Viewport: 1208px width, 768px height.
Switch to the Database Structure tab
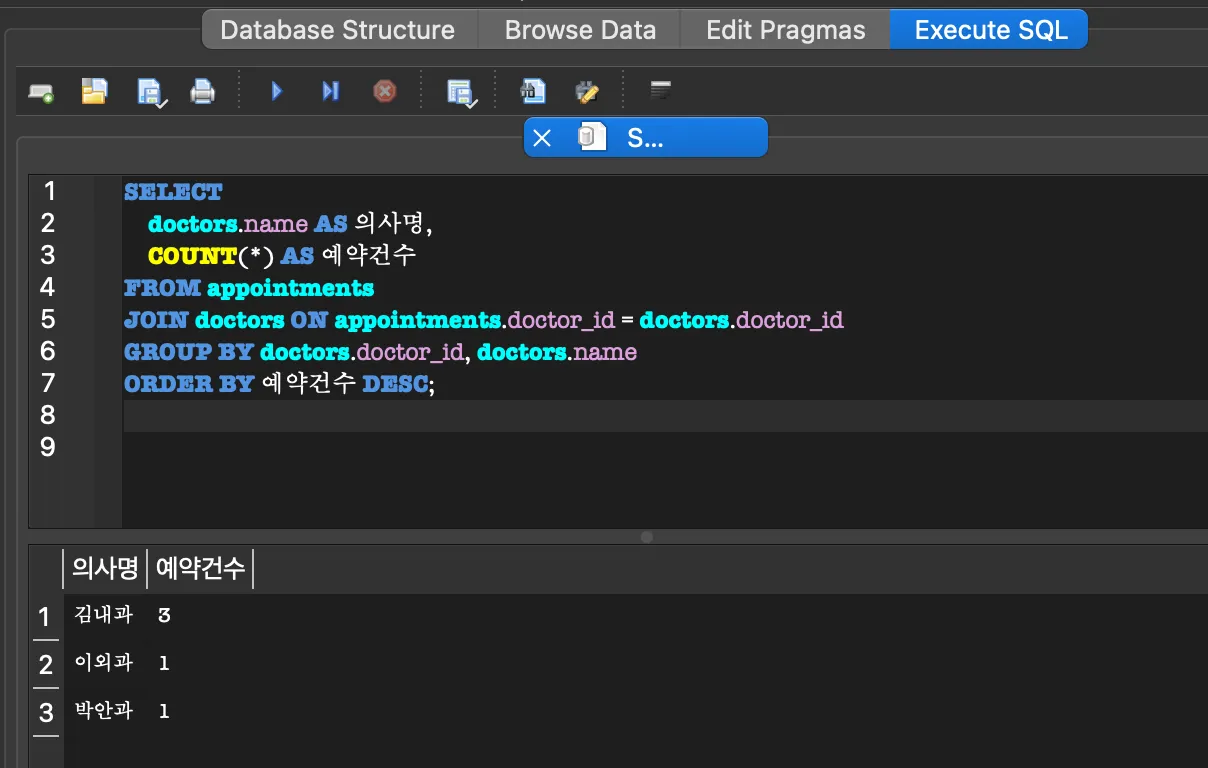tap(338, 30)
